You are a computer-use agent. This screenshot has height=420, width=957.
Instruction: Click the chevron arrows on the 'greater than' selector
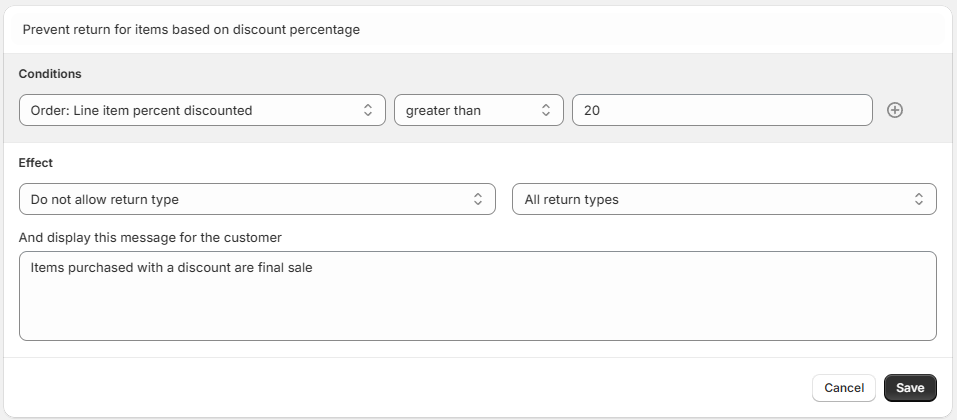[x=546, y=110]
